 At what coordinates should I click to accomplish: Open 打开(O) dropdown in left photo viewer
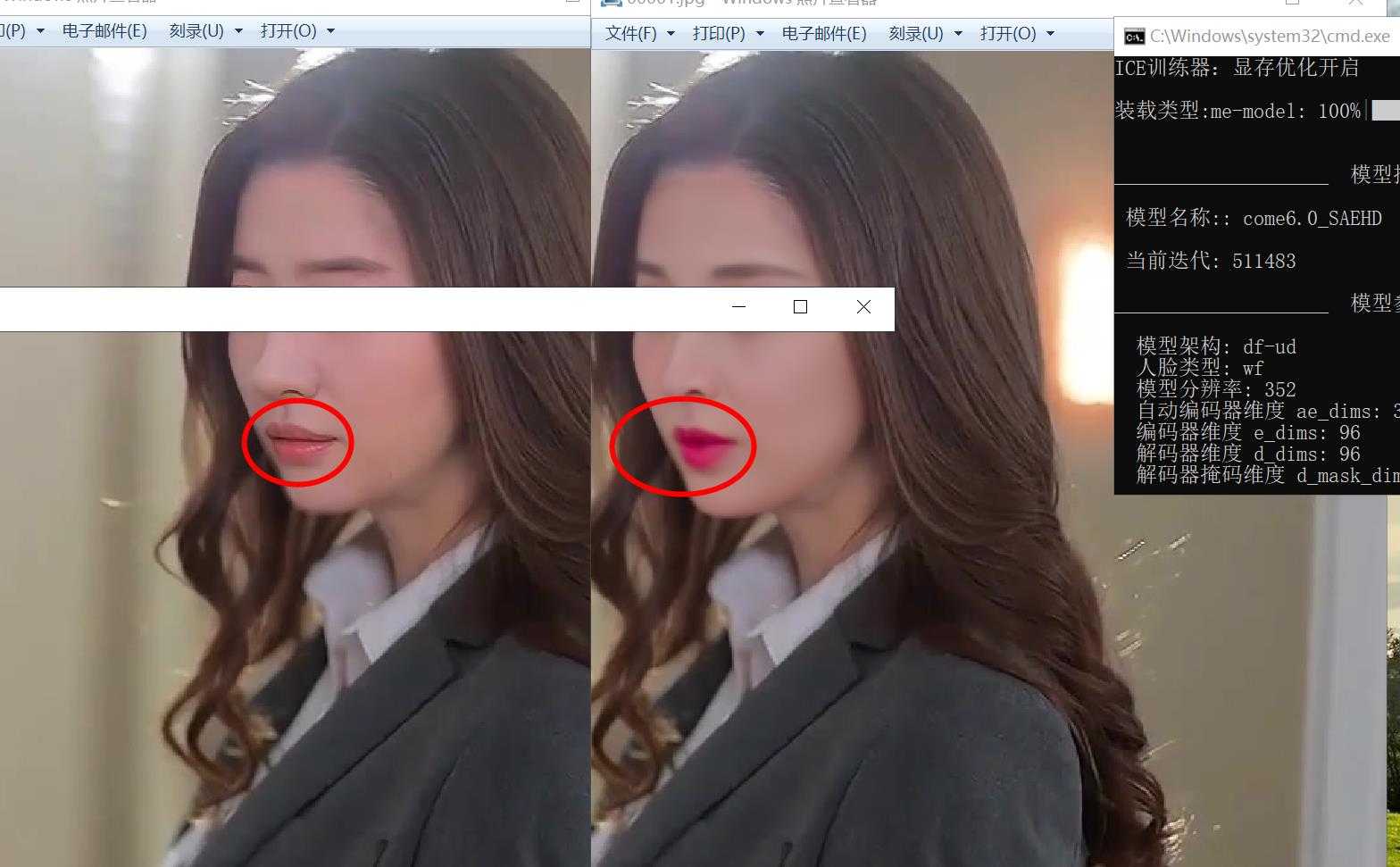[297, 30]
